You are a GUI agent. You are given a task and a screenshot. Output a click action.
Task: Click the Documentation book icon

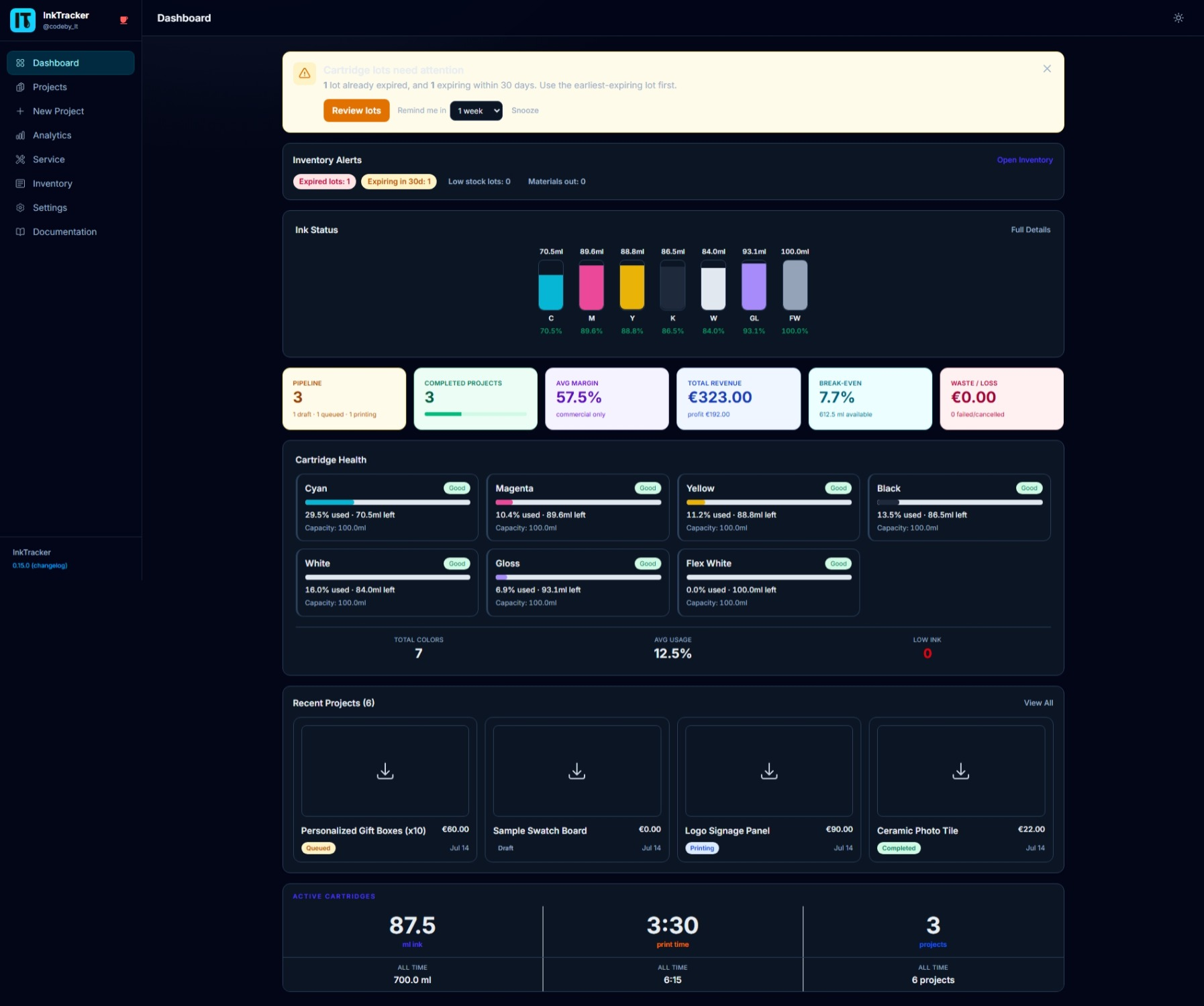point(20,232)
